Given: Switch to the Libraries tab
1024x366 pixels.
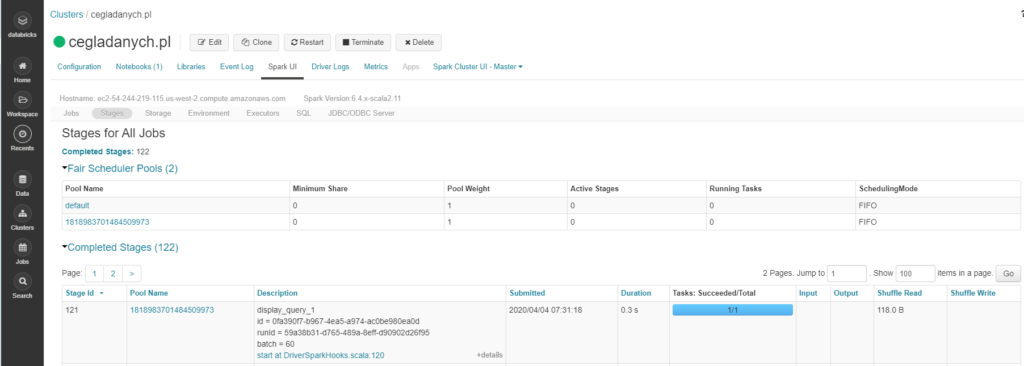Looking at the screenshot, I should point(191,67).
